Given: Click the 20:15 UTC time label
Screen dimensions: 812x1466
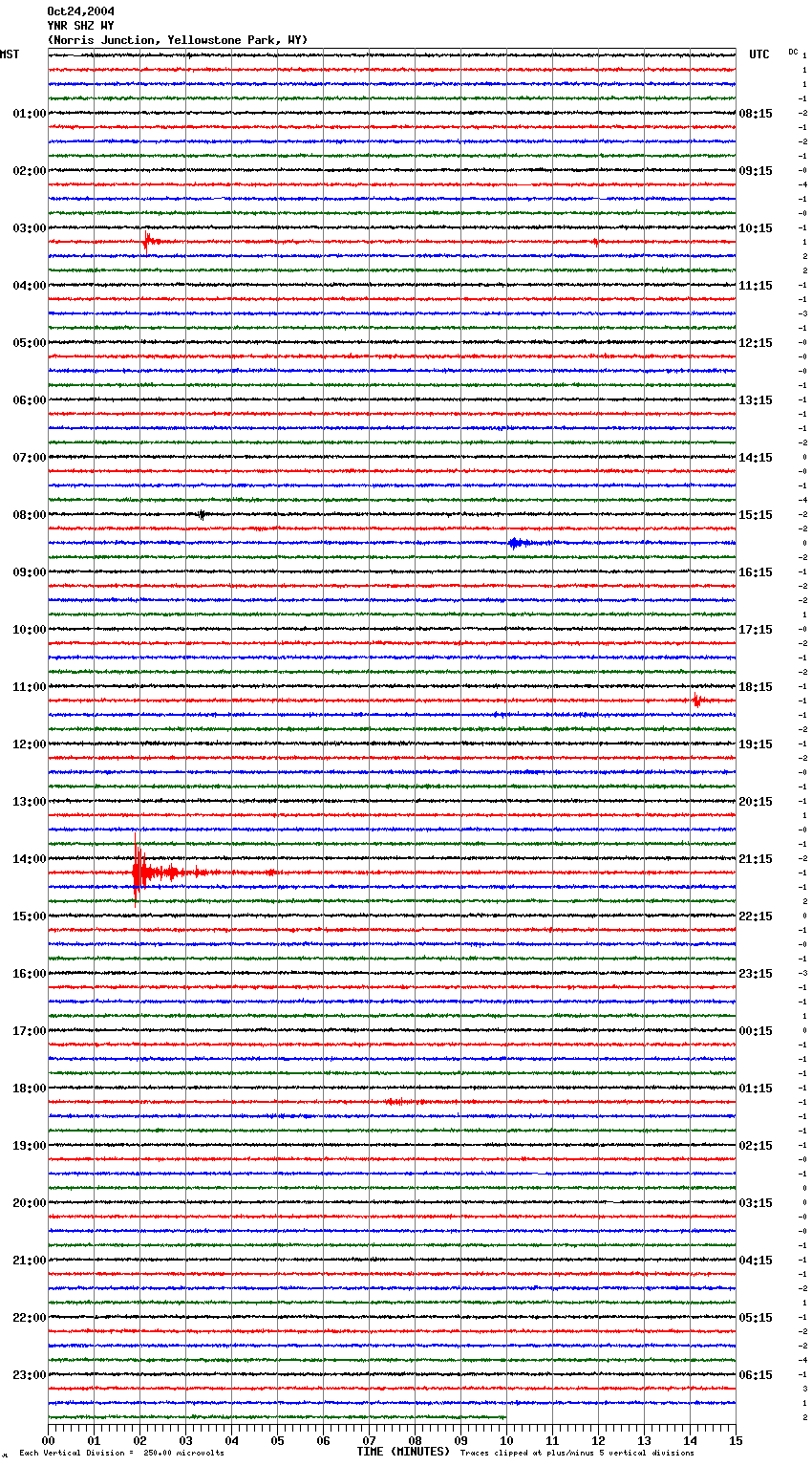Looking at the screenshot, I should point(756,802).
